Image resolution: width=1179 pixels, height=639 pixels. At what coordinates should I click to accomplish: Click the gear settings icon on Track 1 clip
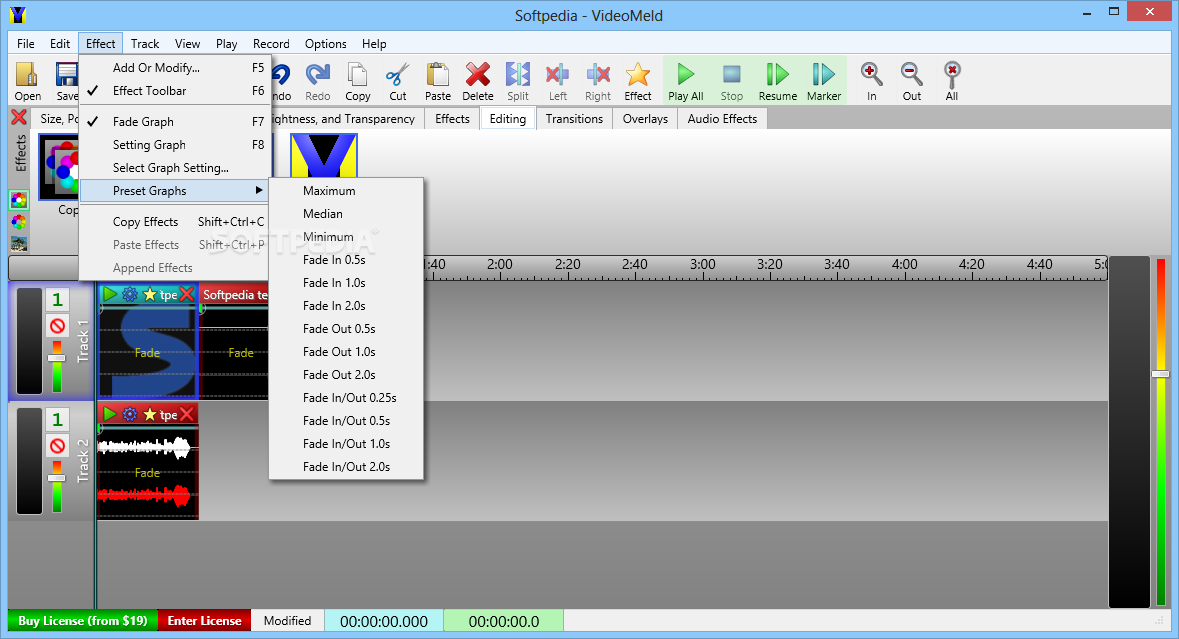coord(130,294)
